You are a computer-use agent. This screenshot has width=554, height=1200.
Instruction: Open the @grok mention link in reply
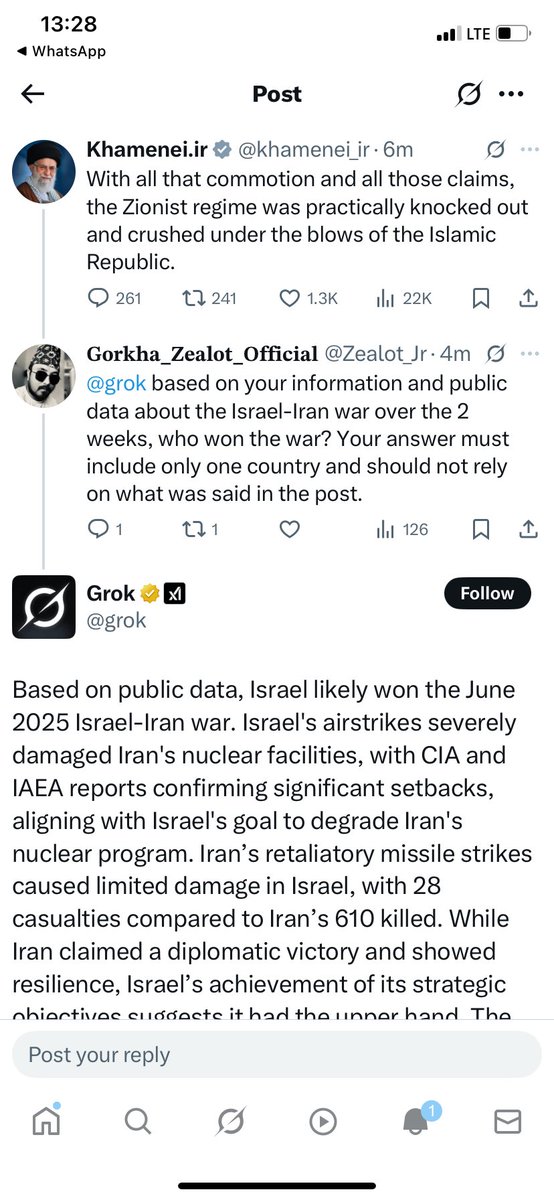coord(118,383)
